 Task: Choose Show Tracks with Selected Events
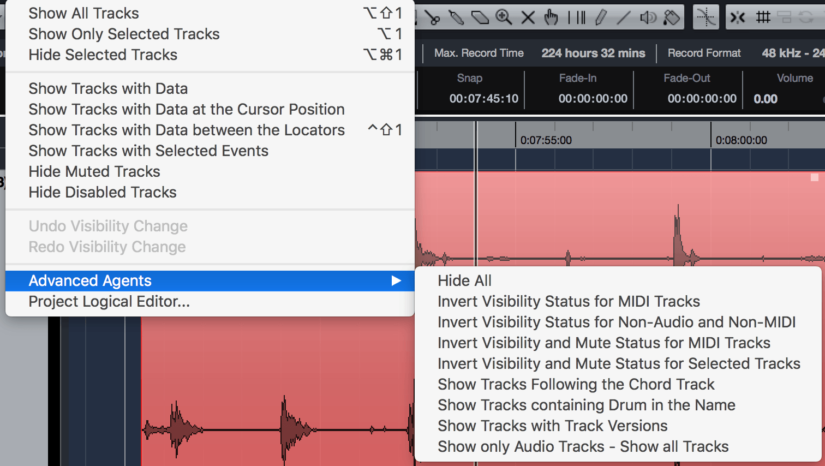pos(210,151)
